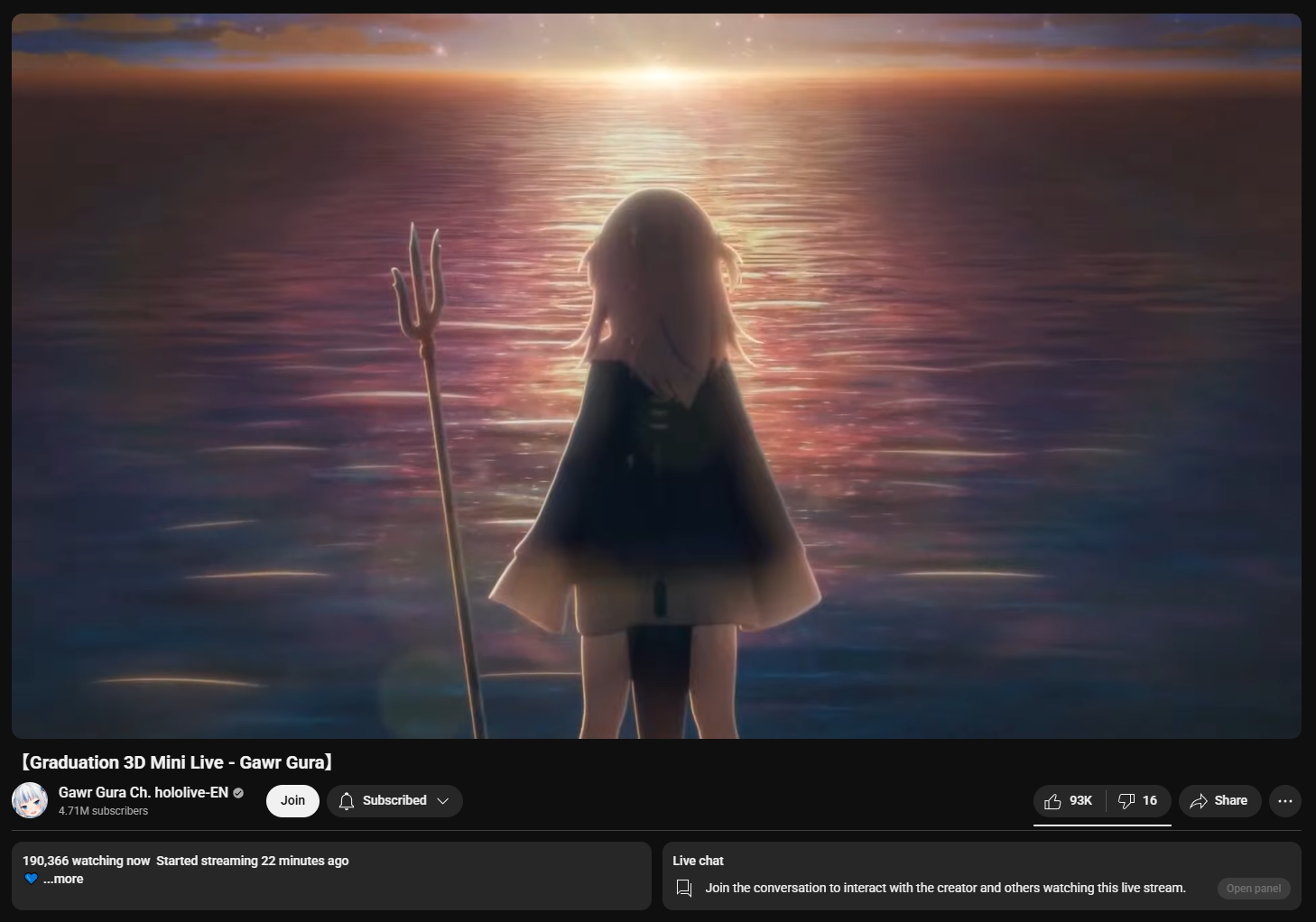The height and width of the screenshot is (922, 1316).
Task: Click the live chat speech-bubble icon
Action: click(684, 889)
